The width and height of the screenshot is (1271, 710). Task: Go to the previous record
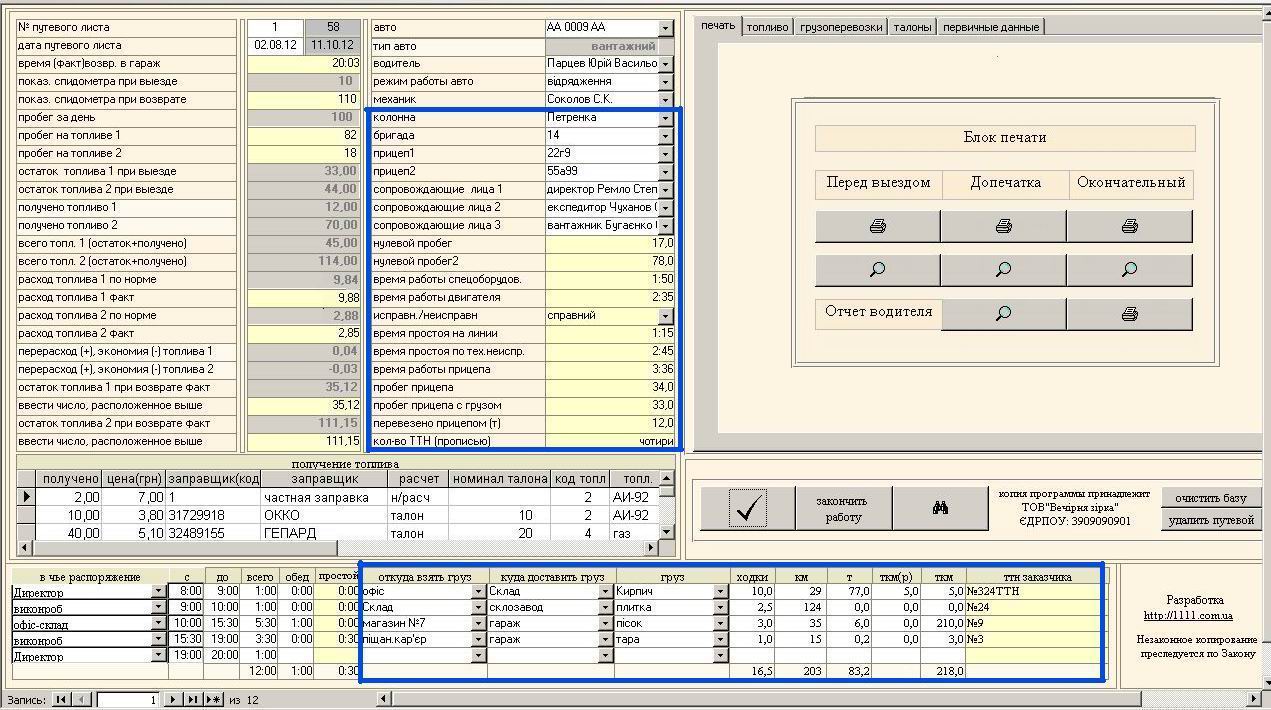[x=82, y=700]
